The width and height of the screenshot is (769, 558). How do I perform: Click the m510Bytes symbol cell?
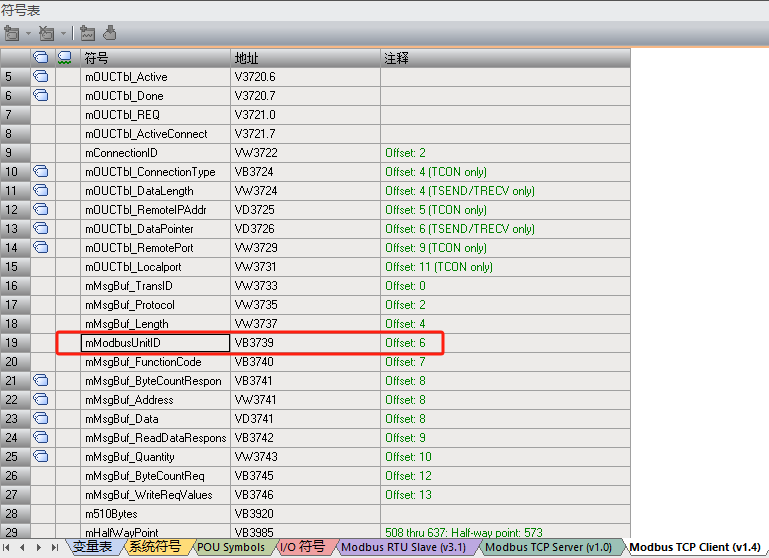point(155,513)
